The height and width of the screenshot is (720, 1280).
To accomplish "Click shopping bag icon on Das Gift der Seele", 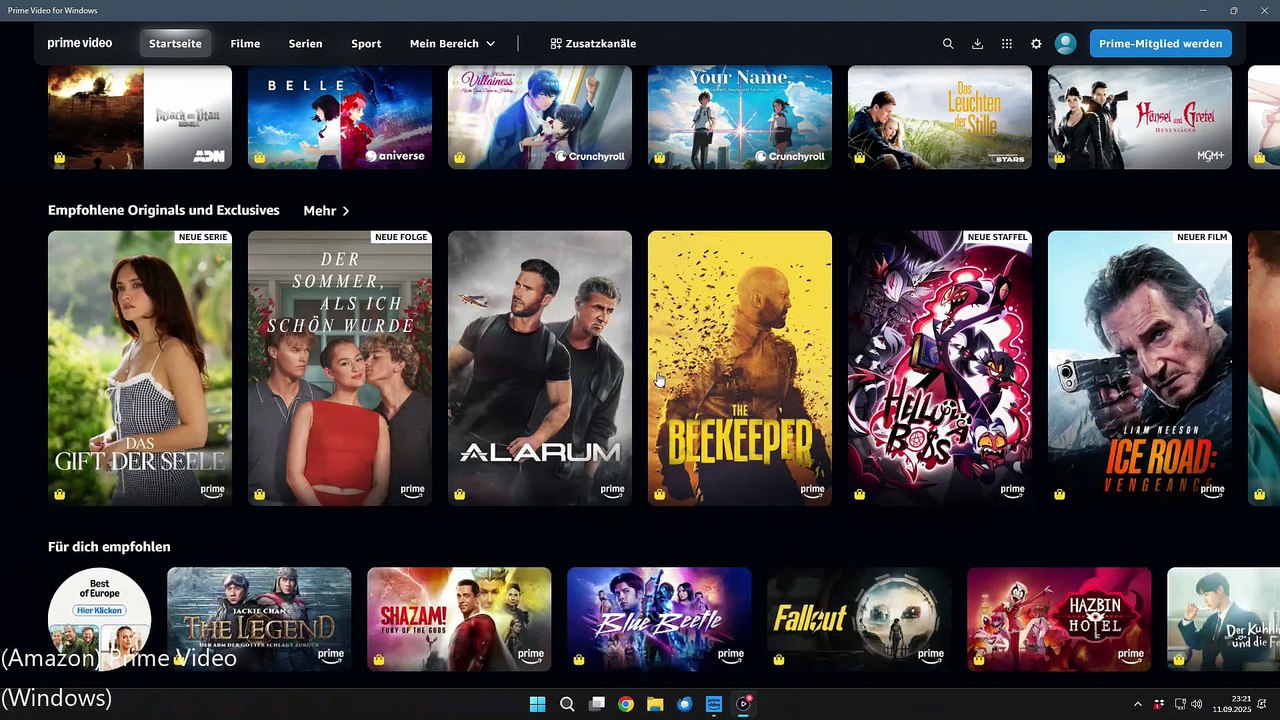I will point(60,494).
